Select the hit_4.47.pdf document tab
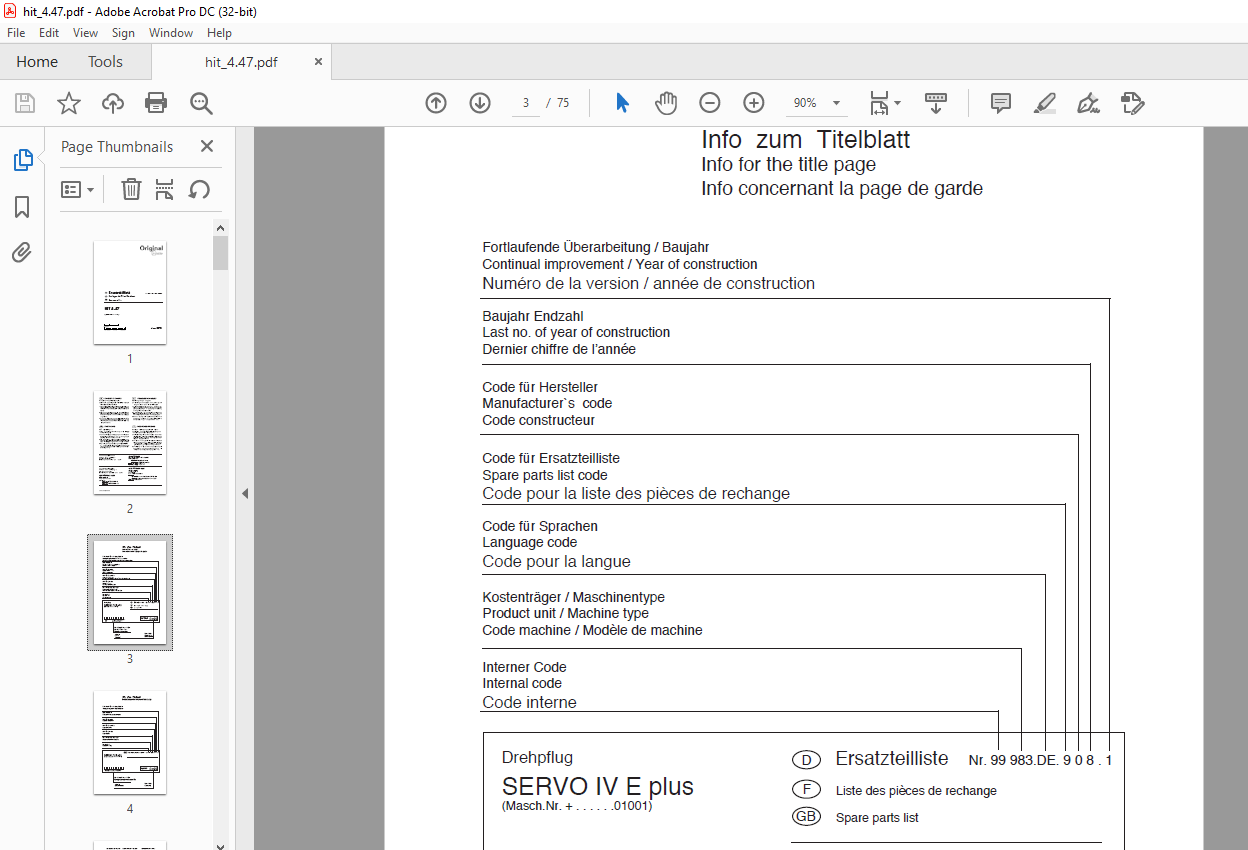1248x850 pixels. coord(241,62)
